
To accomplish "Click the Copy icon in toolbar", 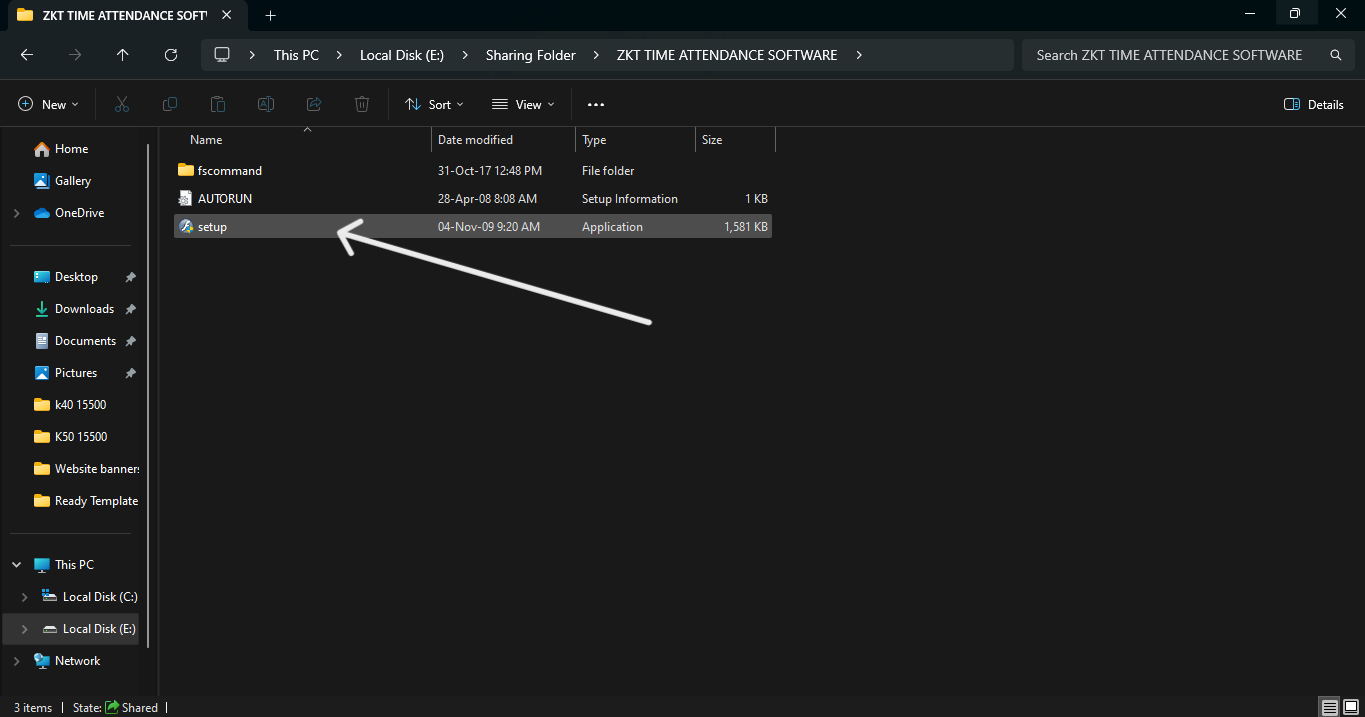I will pos(170,104).
